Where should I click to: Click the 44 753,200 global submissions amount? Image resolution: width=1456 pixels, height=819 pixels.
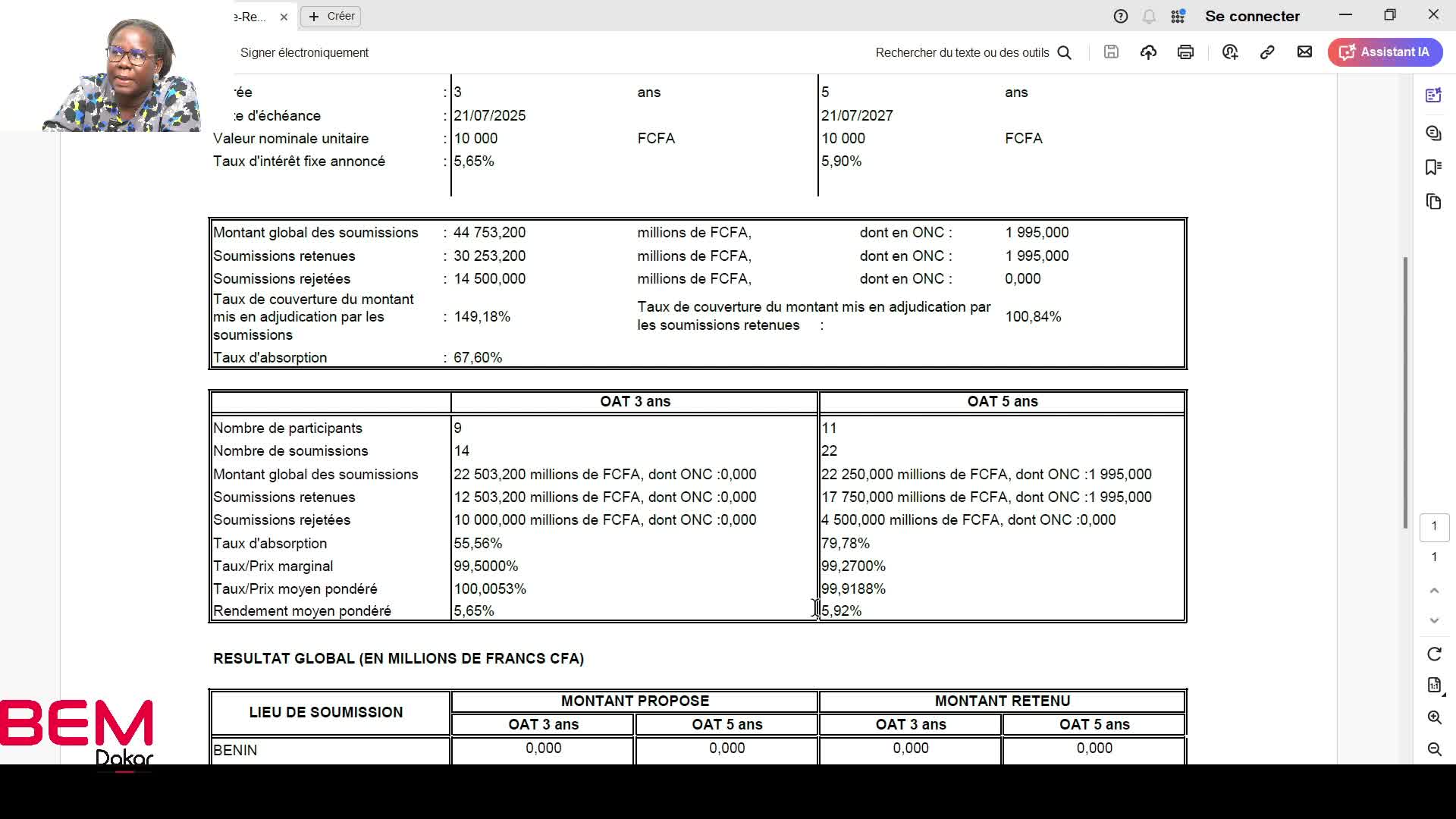(489, 233)
